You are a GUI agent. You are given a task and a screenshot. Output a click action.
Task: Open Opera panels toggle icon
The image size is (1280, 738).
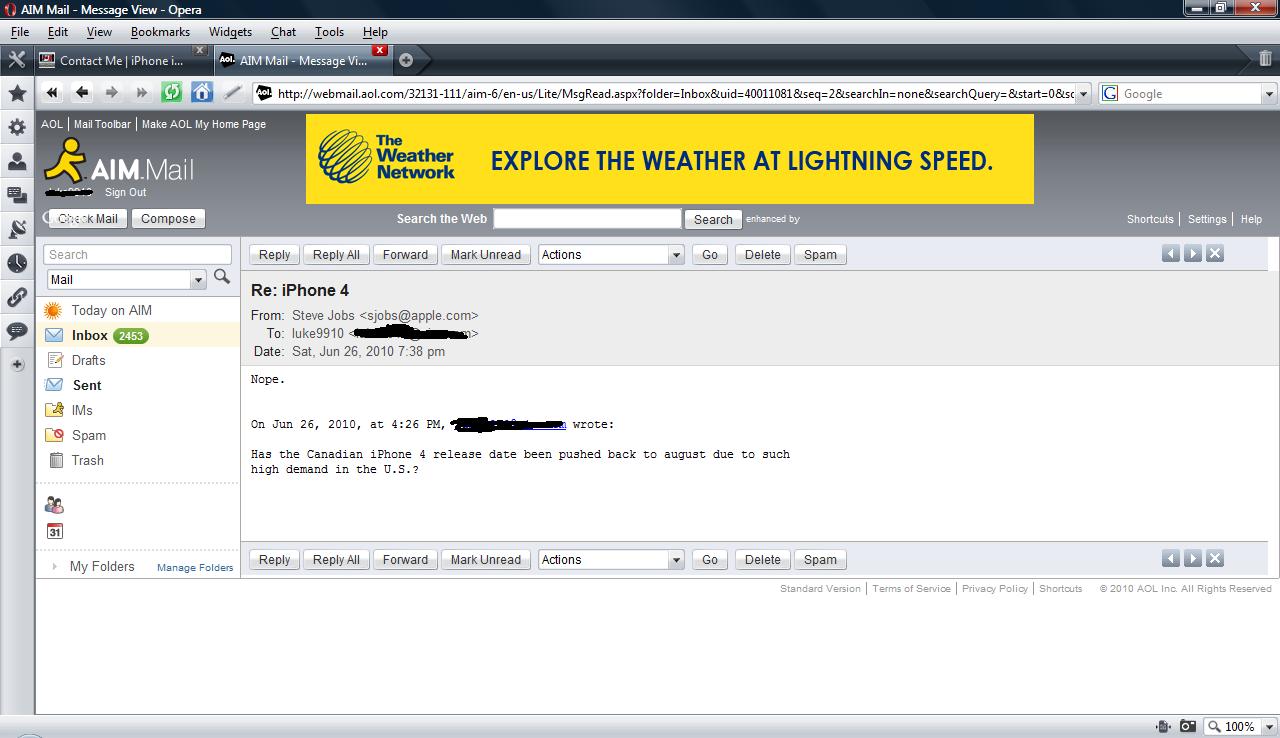coord(17,60)
